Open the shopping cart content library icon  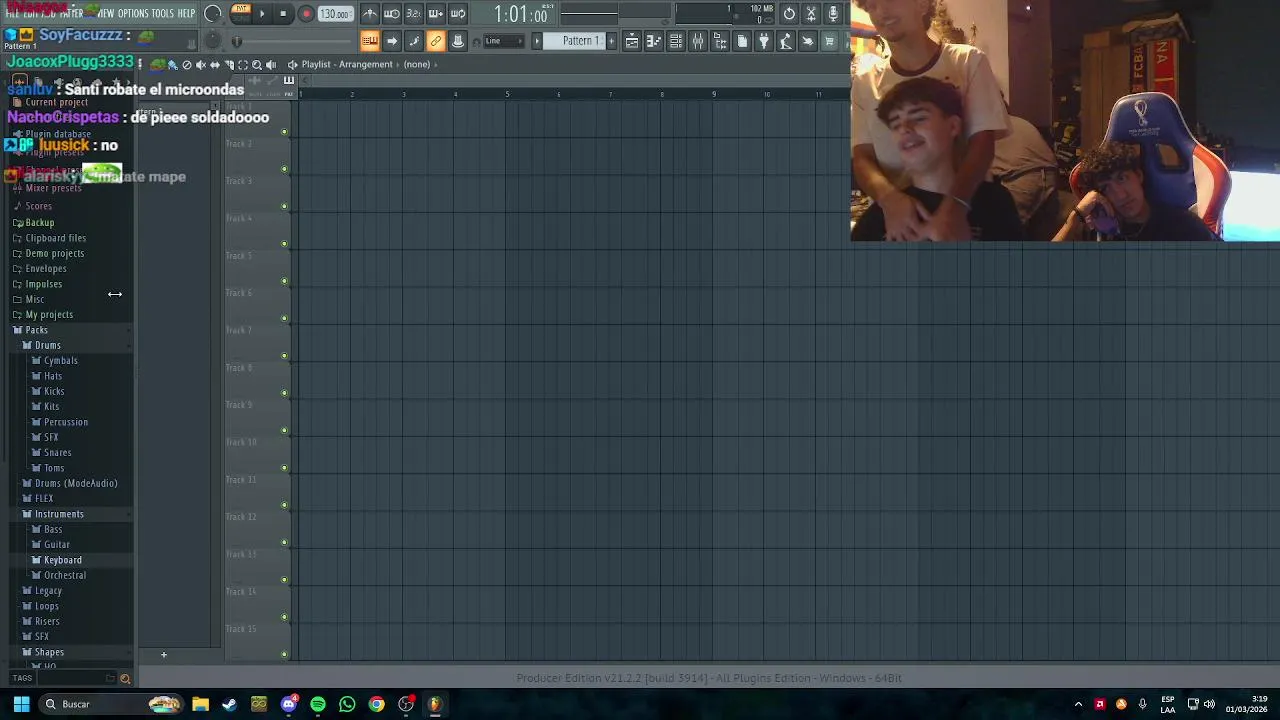830,41
